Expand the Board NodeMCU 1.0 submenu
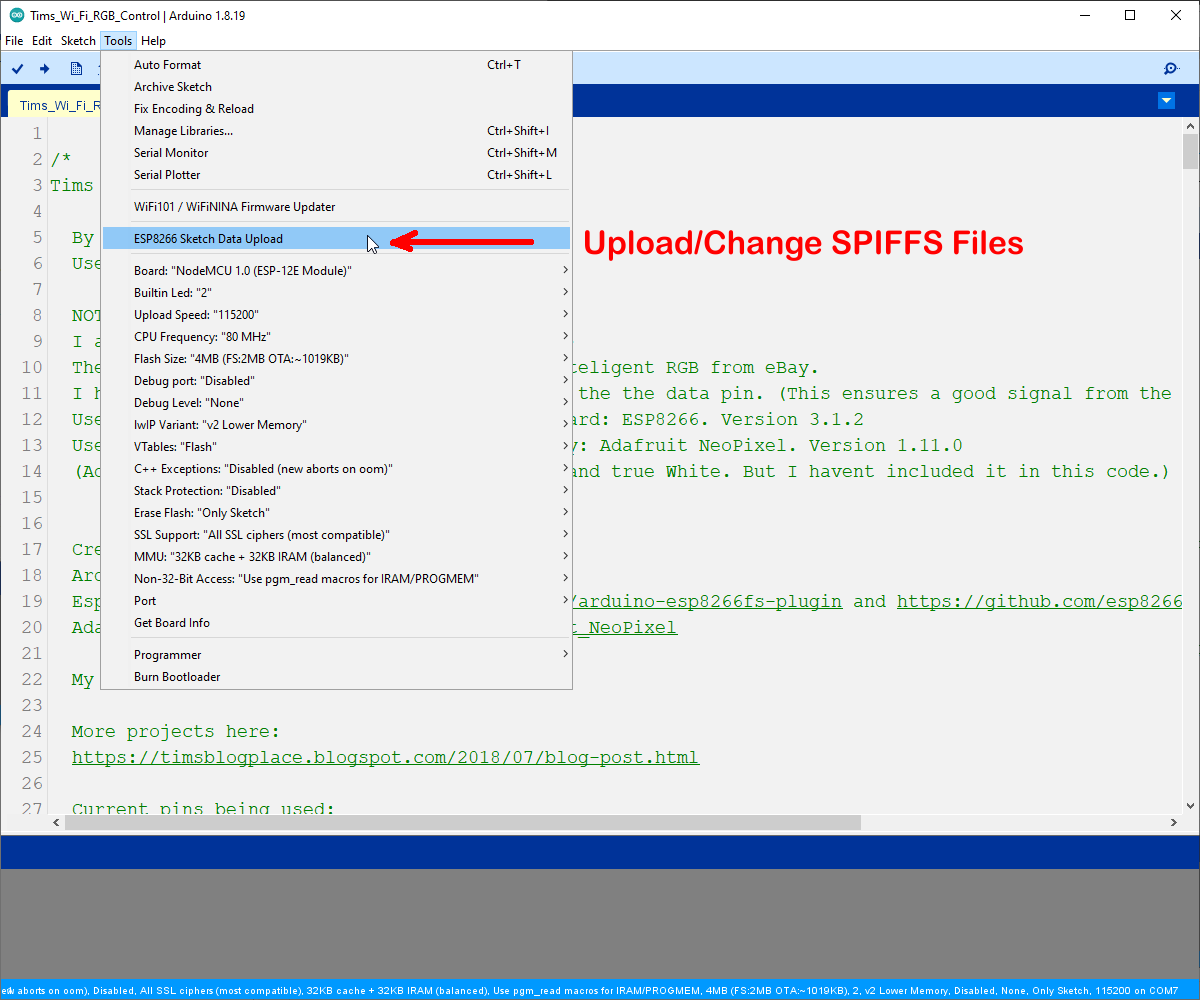 click(x=336, y=271)
